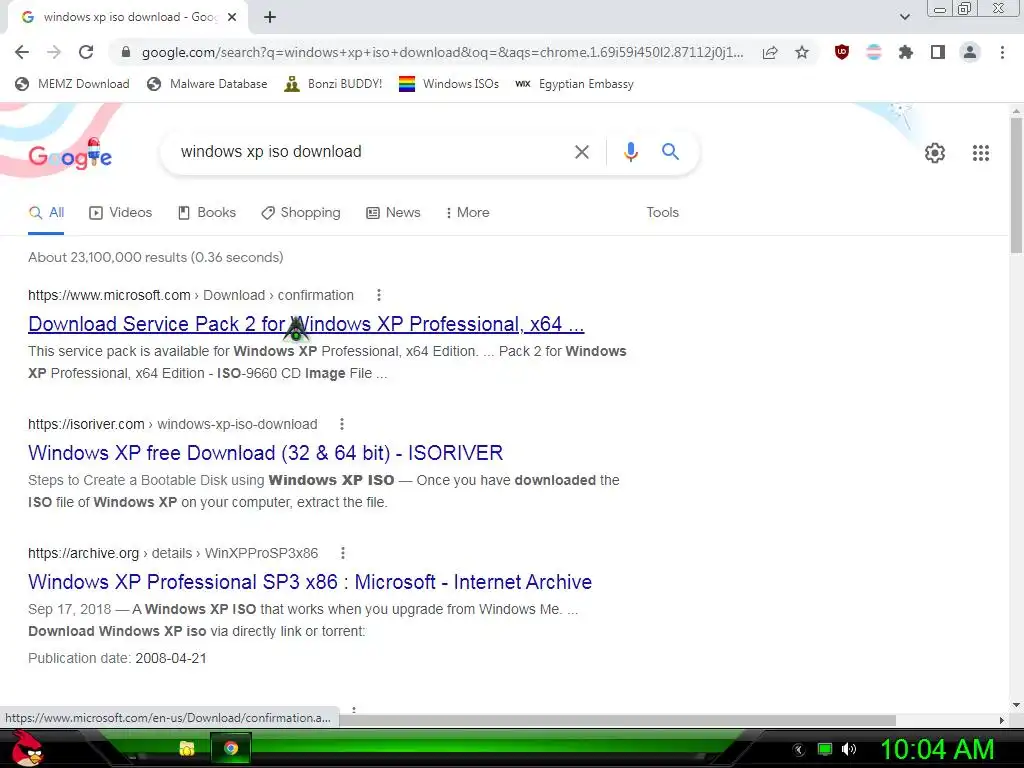This screenshot has width=1024, height=768.
Task: Click the lock icon in the address bar
Action: click(x=126, y=52)
